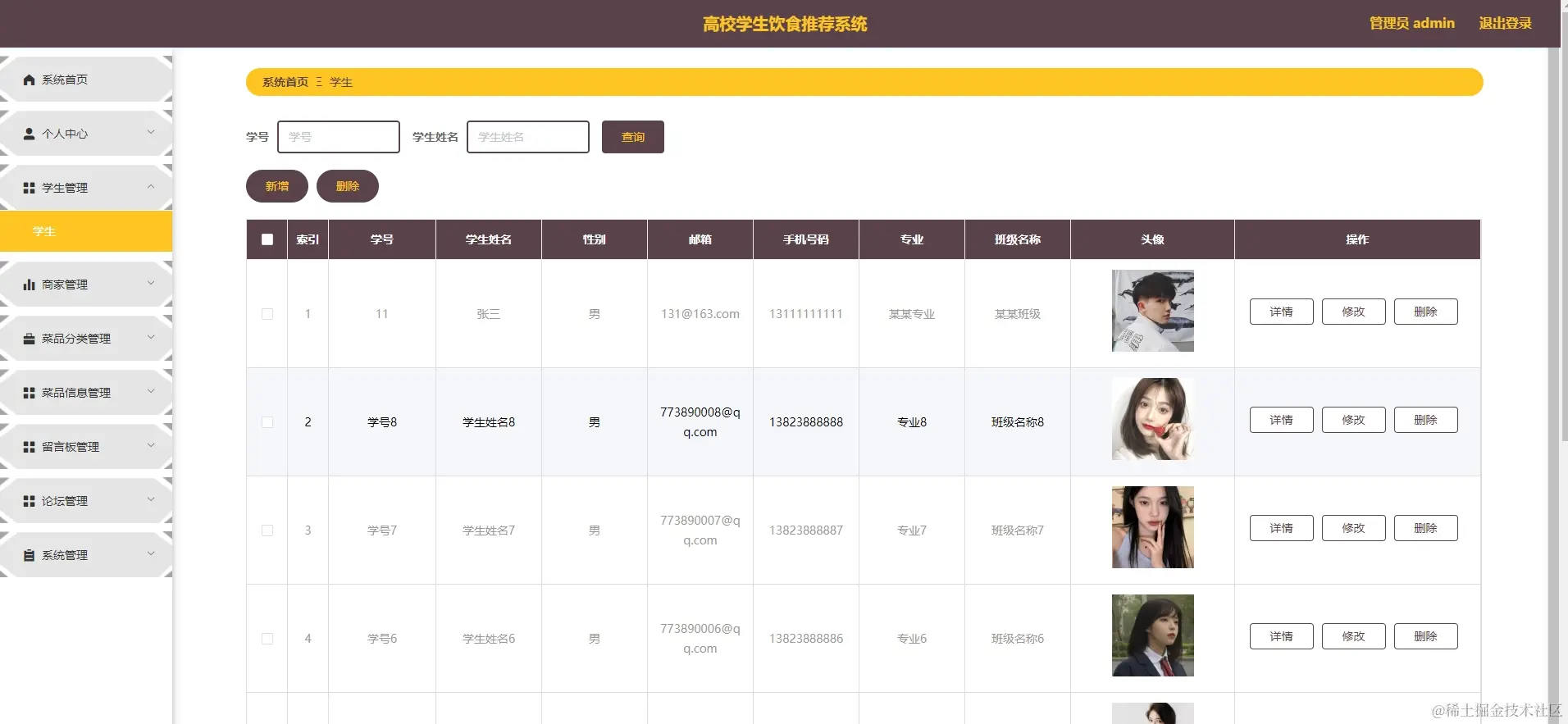Click the briefcase icon beside 菜品分类管理

[x=30, y=339]
